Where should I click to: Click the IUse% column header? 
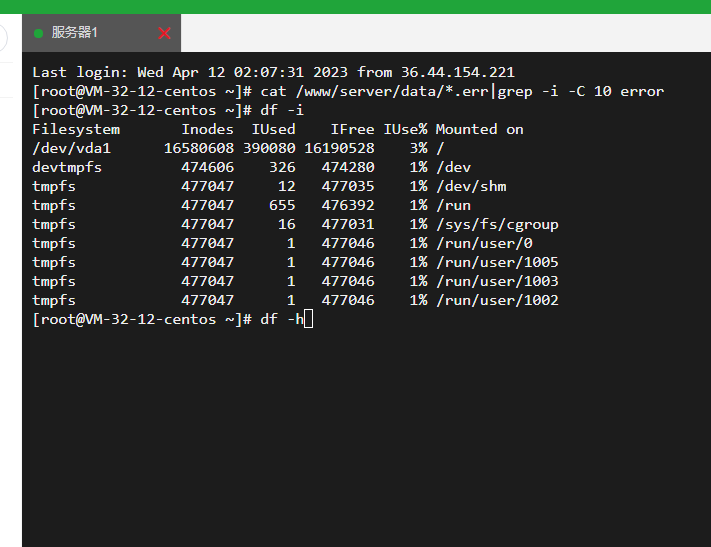(405, 129)
